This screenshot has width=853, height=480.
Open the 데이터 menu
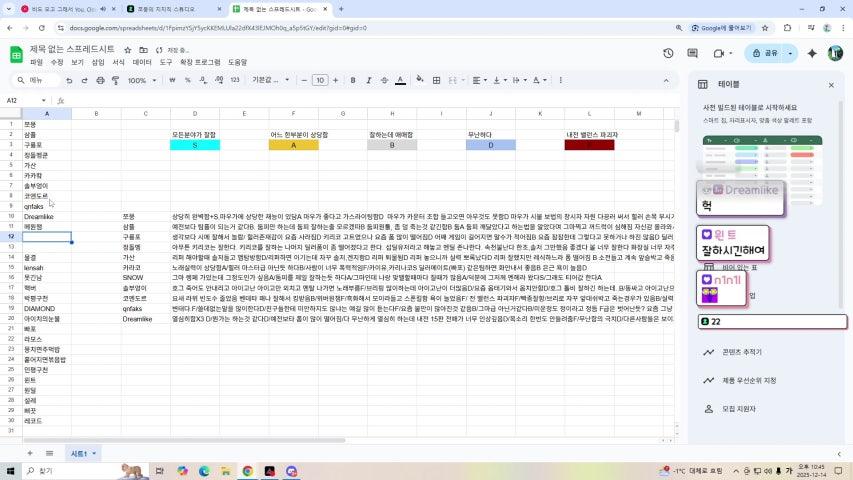pos(143,62)
